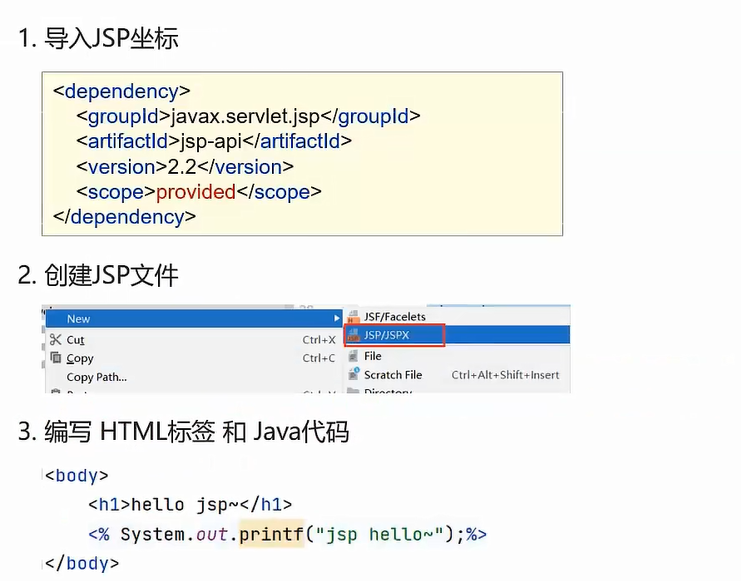Click the File document icon
Image resolution: width=741 pixels, height=581 pixels.
[x=353, y=356]
